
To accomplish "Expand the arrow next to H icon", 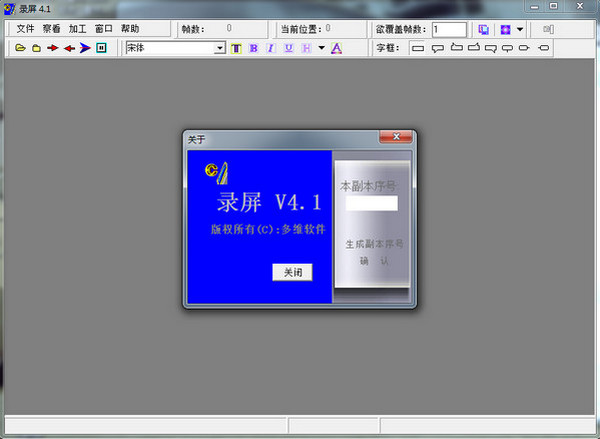I will pos(321,48).
